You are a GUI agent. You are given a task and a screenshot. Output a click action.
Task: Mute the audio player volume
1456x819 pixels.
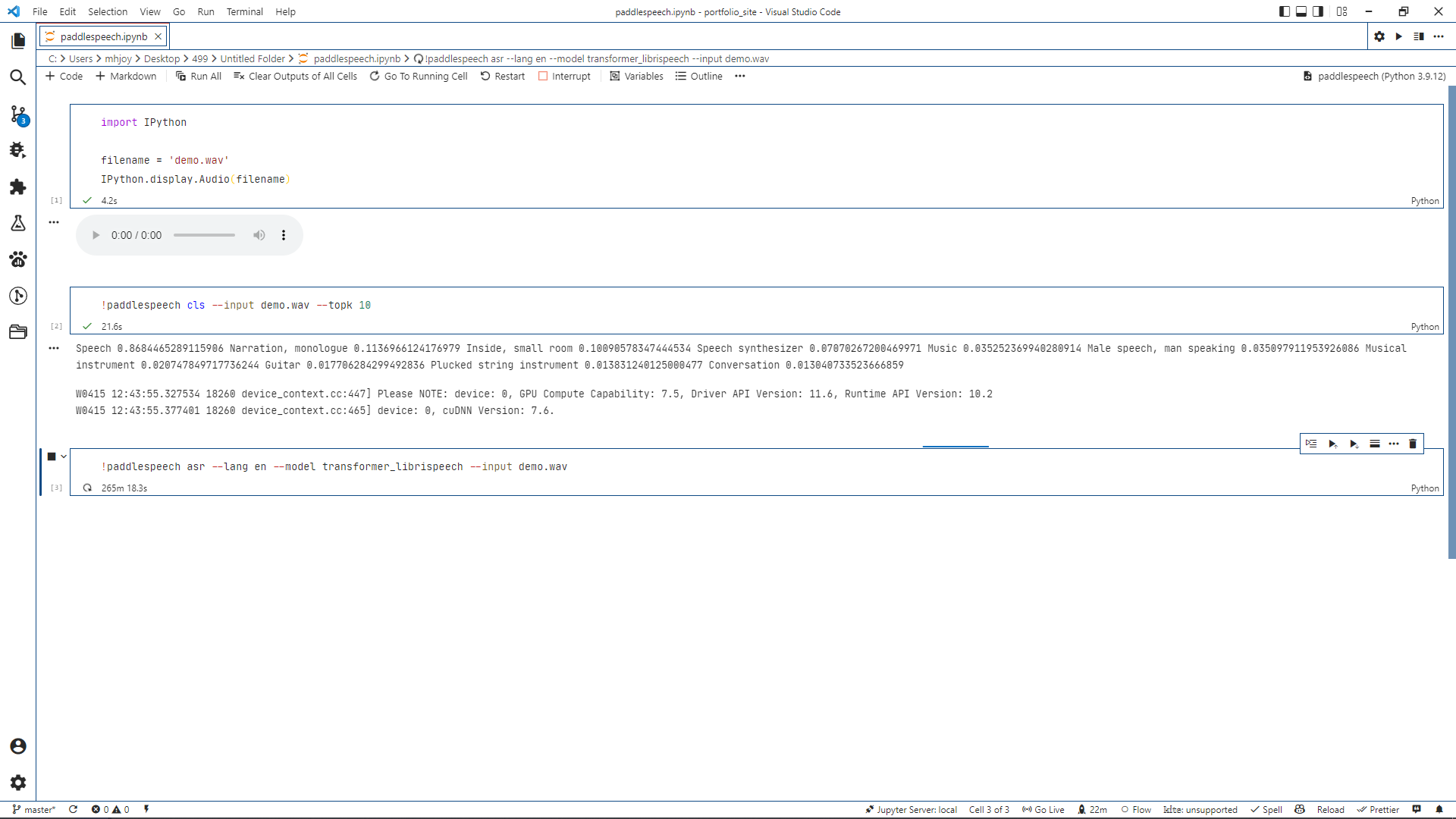coord(259,235)
